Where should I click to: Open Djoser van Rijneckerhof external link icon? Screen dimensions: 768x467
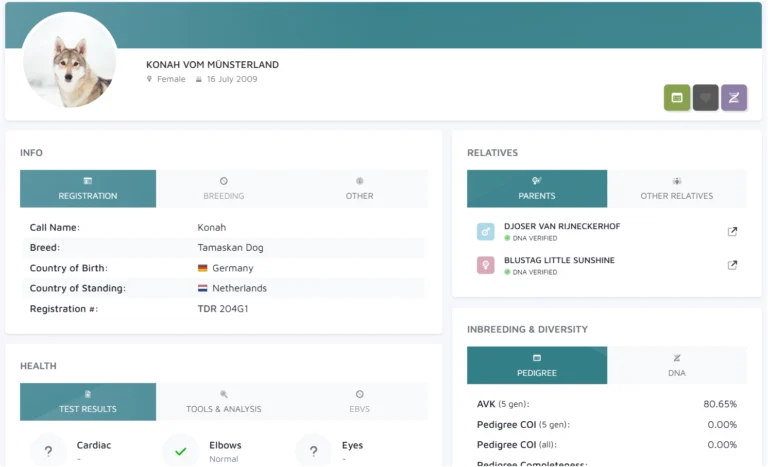[732, 232]
